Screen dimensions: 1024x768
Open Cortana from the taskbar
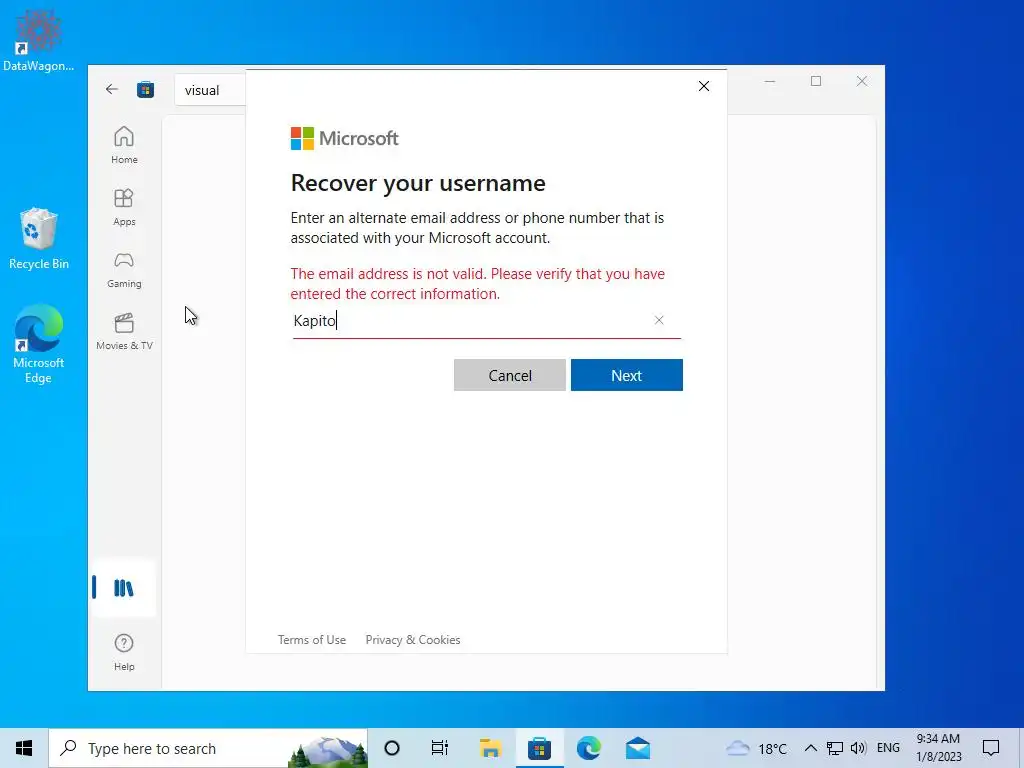pos(392,748)
